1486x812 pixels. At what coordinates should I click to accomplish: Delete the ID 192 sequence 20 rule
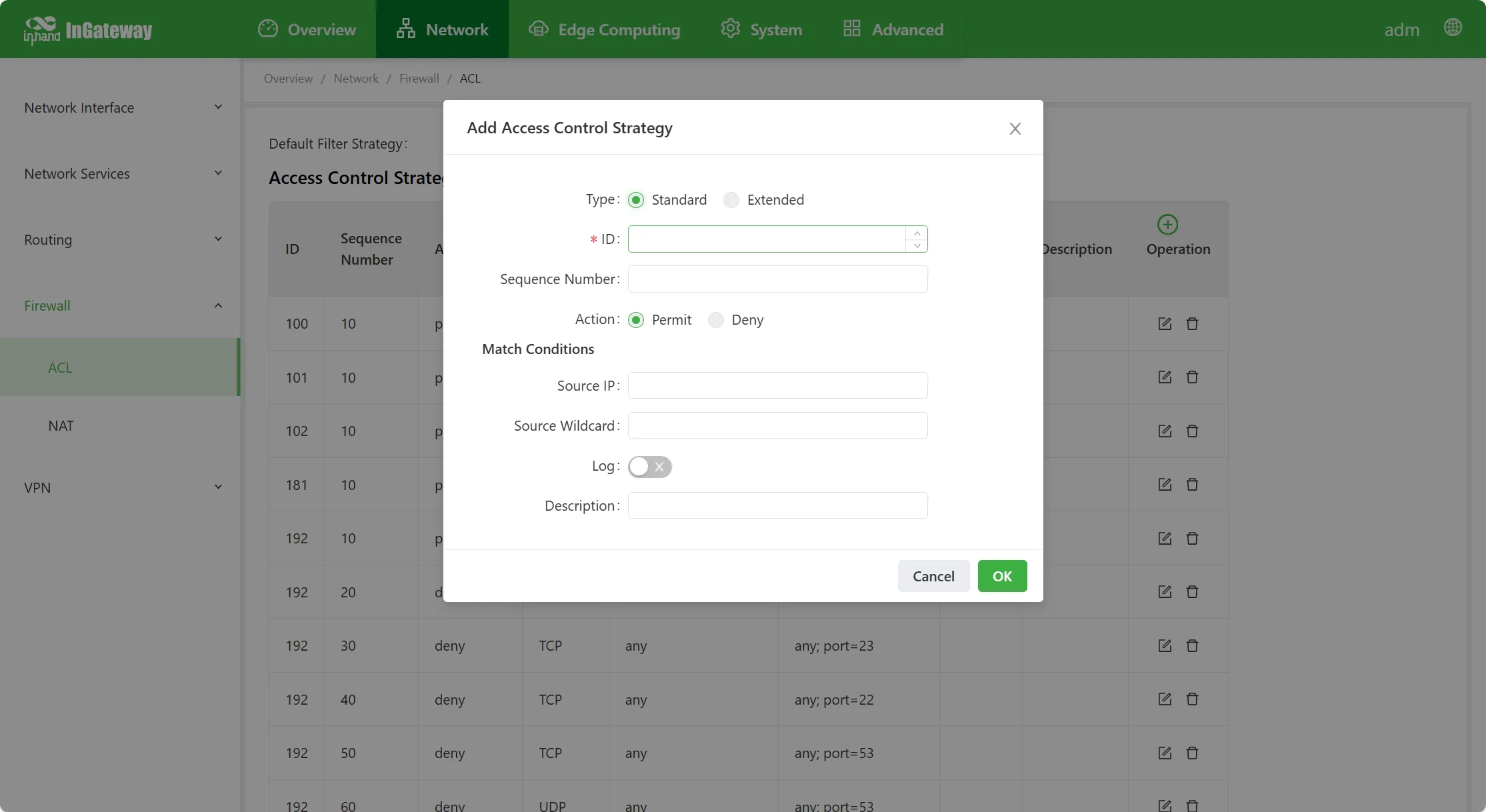(1193, 592)
